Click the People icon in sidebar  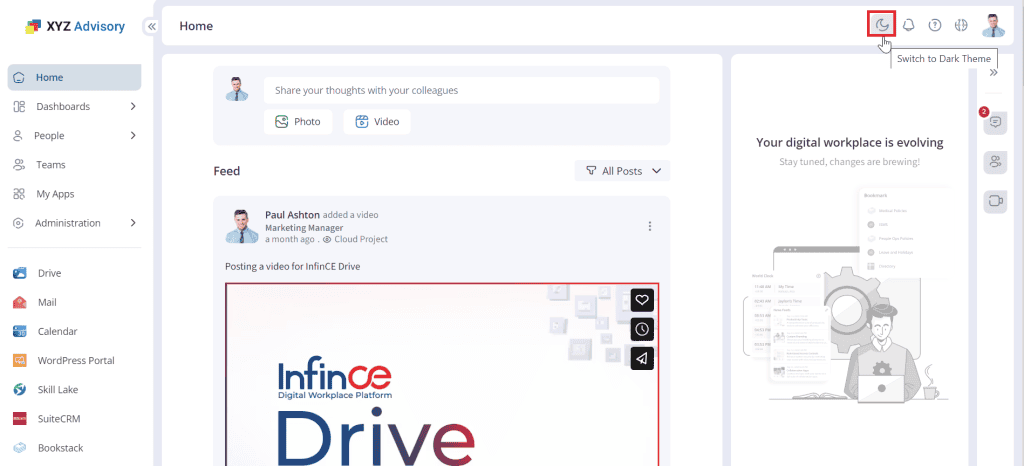[x=19, y=136]
